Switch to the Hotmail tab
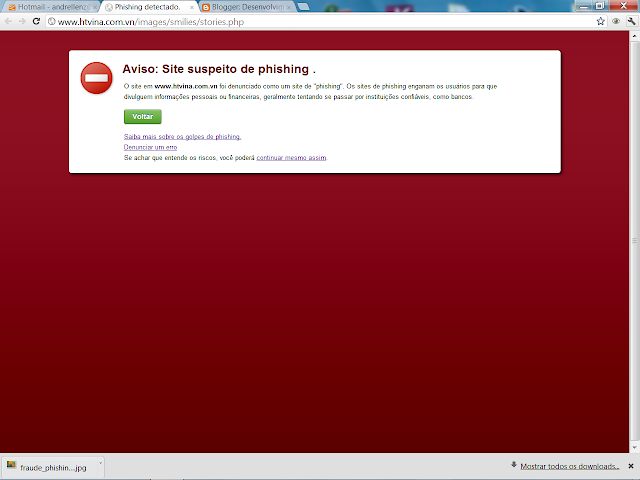Screen dimensions: 640x480 tap(52, 7)
